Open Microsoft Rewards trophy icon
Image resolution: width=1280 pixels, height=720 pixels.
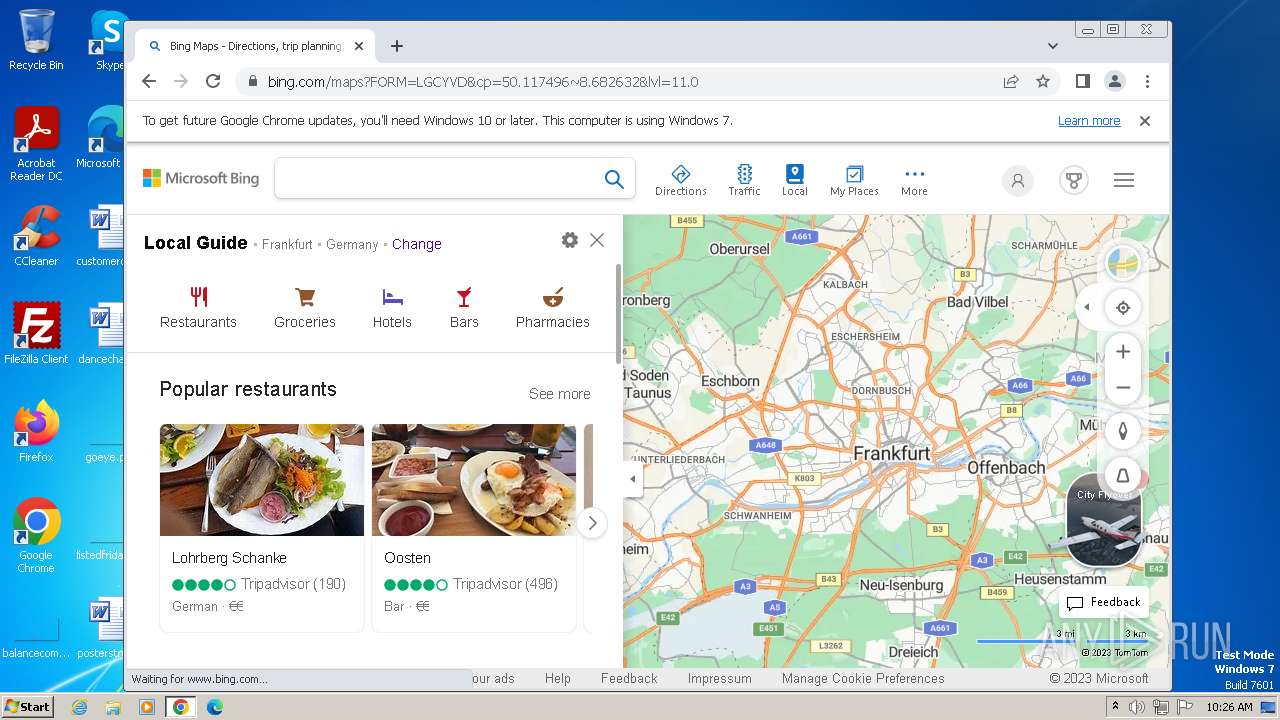click(x=1074, y=180)
